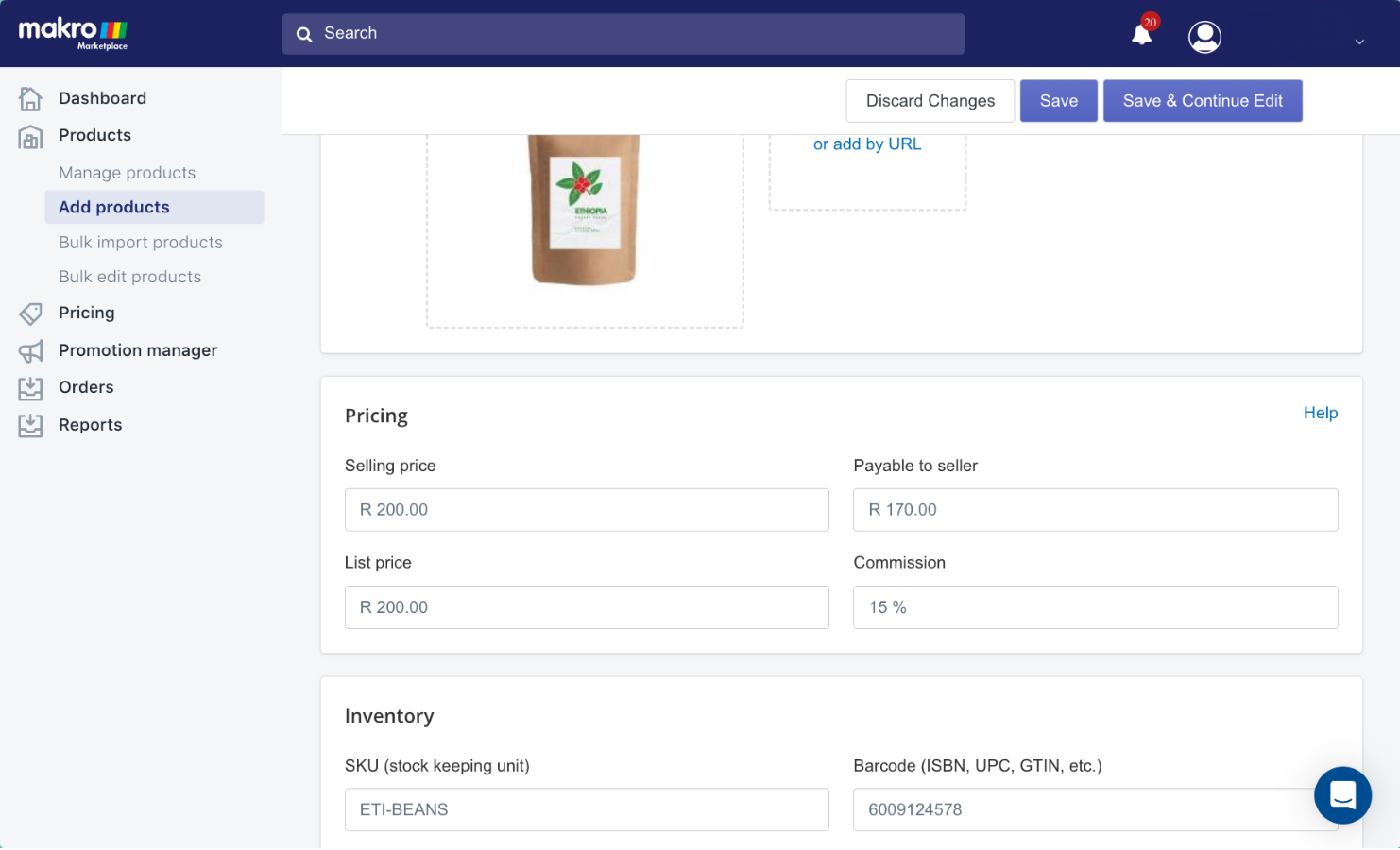The width and height of the screenshot is (1400, 850).
Task: Click the Promotion manager megaphone icon
Action: [30, 351]
